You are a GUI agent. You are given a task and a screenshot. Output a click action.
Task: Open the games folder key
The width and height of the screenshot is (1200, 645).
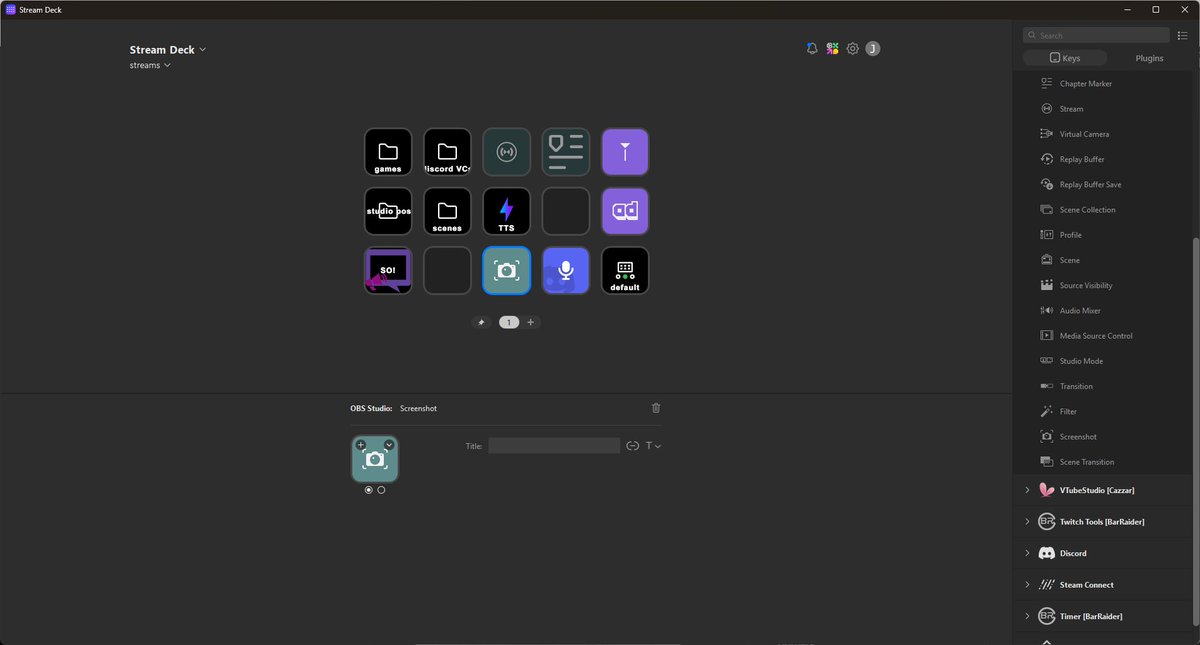[388, 151]
